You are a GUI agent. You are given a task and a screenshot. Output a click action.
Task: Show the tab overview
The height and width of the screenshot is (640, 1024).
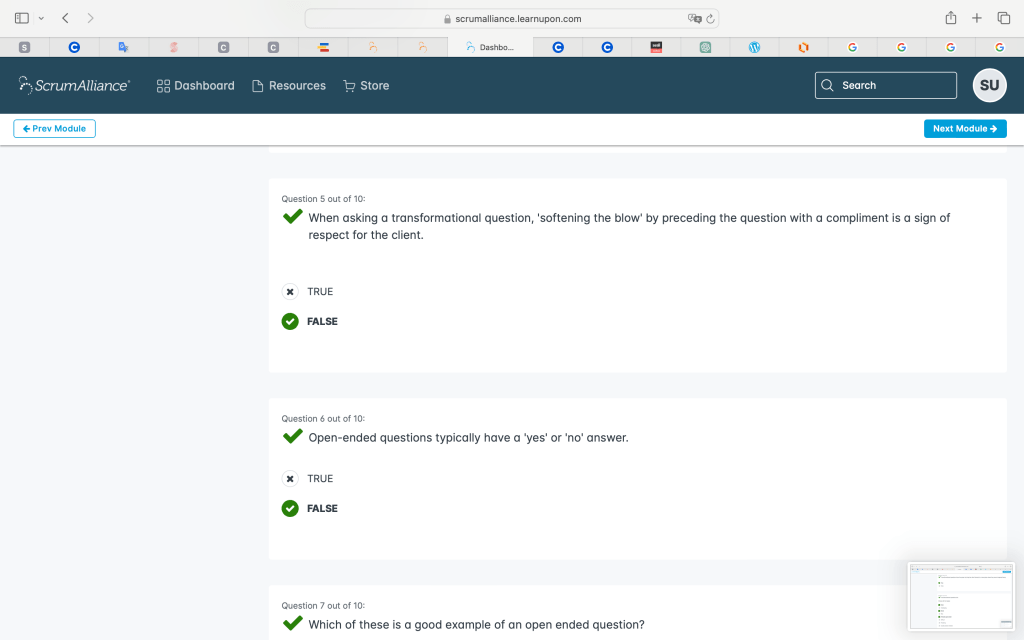click(1003, 18)
